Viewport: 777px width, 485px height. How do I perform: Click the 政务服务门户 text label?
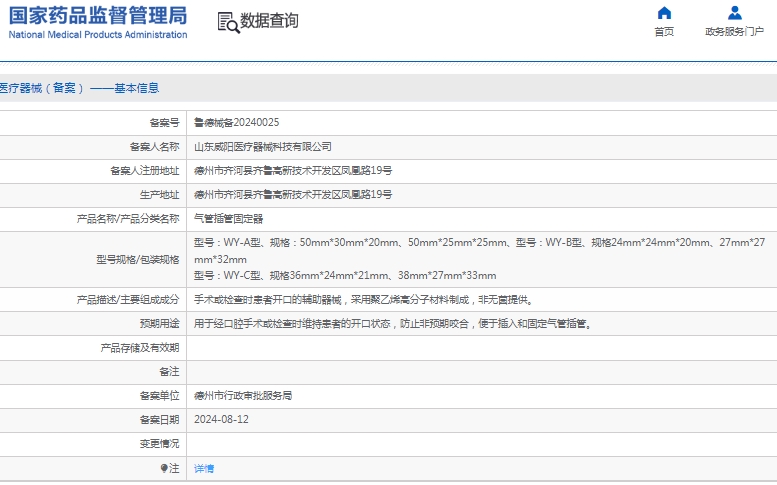[734, 32]
